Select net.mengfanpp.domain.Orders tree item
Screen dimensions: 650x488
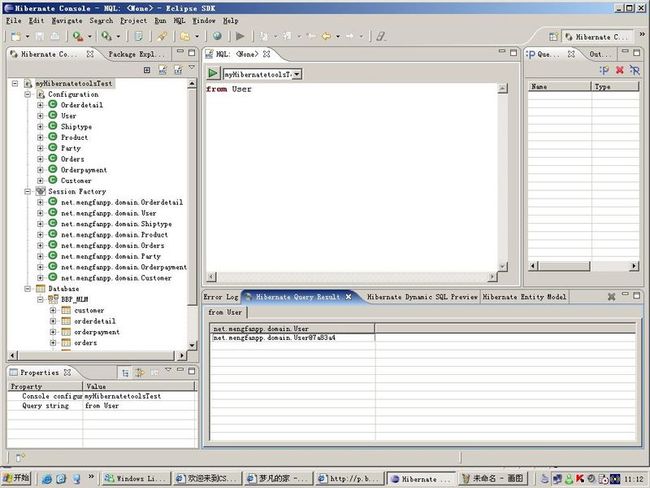pyautogui.click(x=112, y=245)
